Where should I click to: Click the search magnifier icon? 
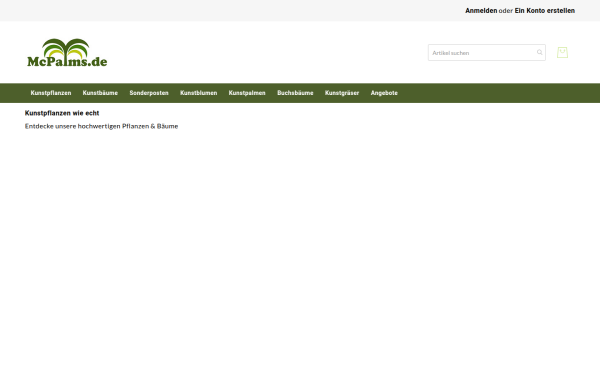[540, 52]
